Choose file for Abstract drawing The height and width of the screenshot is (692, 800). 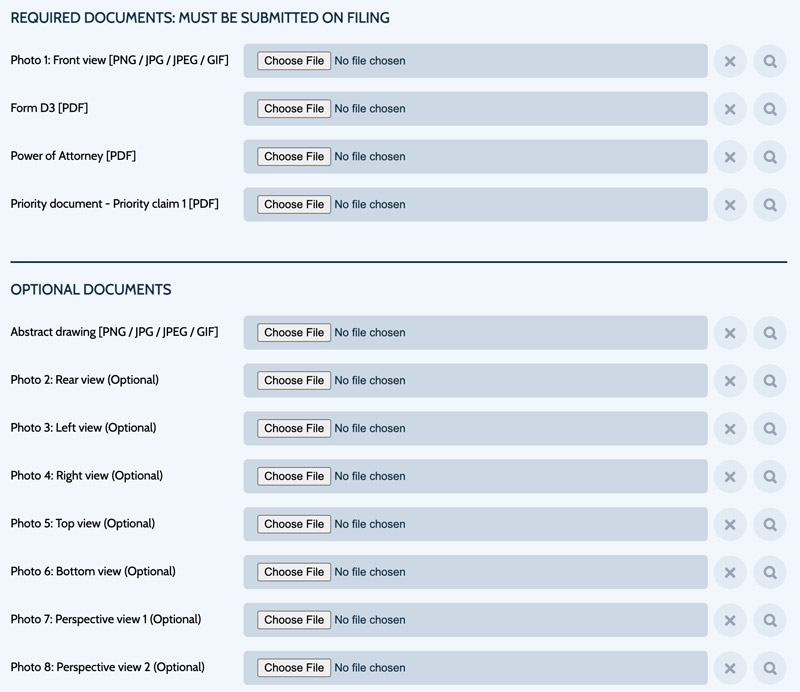point(294,333)
